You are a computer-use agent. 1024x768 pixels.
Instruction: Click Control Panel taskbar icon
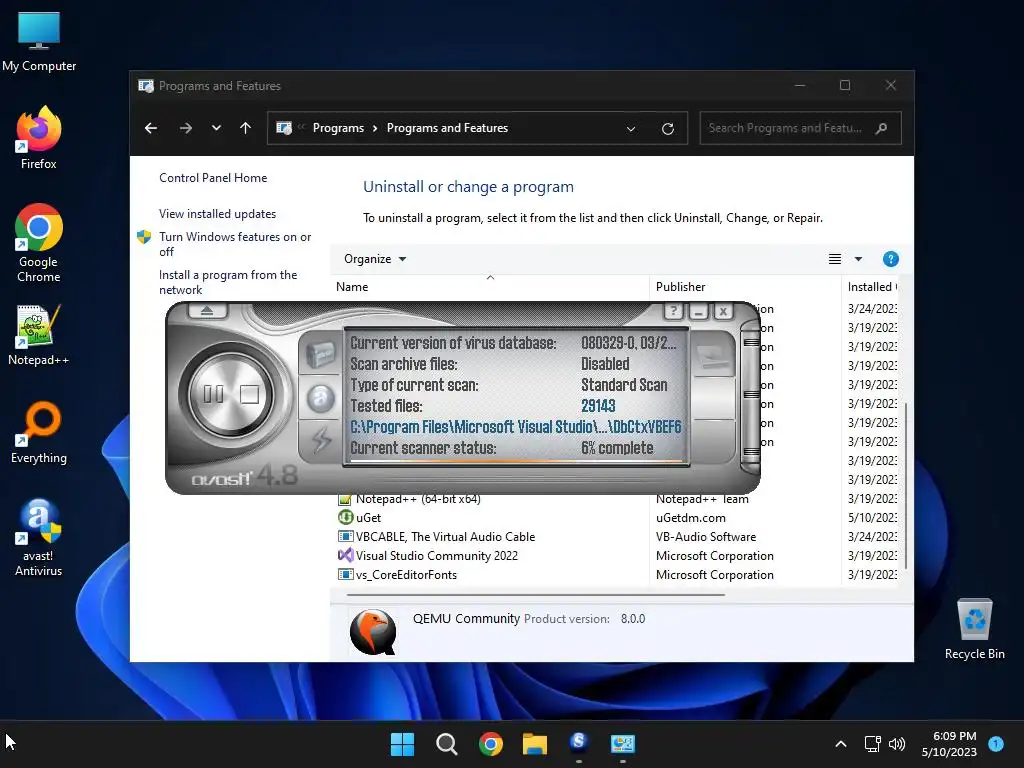622,744
